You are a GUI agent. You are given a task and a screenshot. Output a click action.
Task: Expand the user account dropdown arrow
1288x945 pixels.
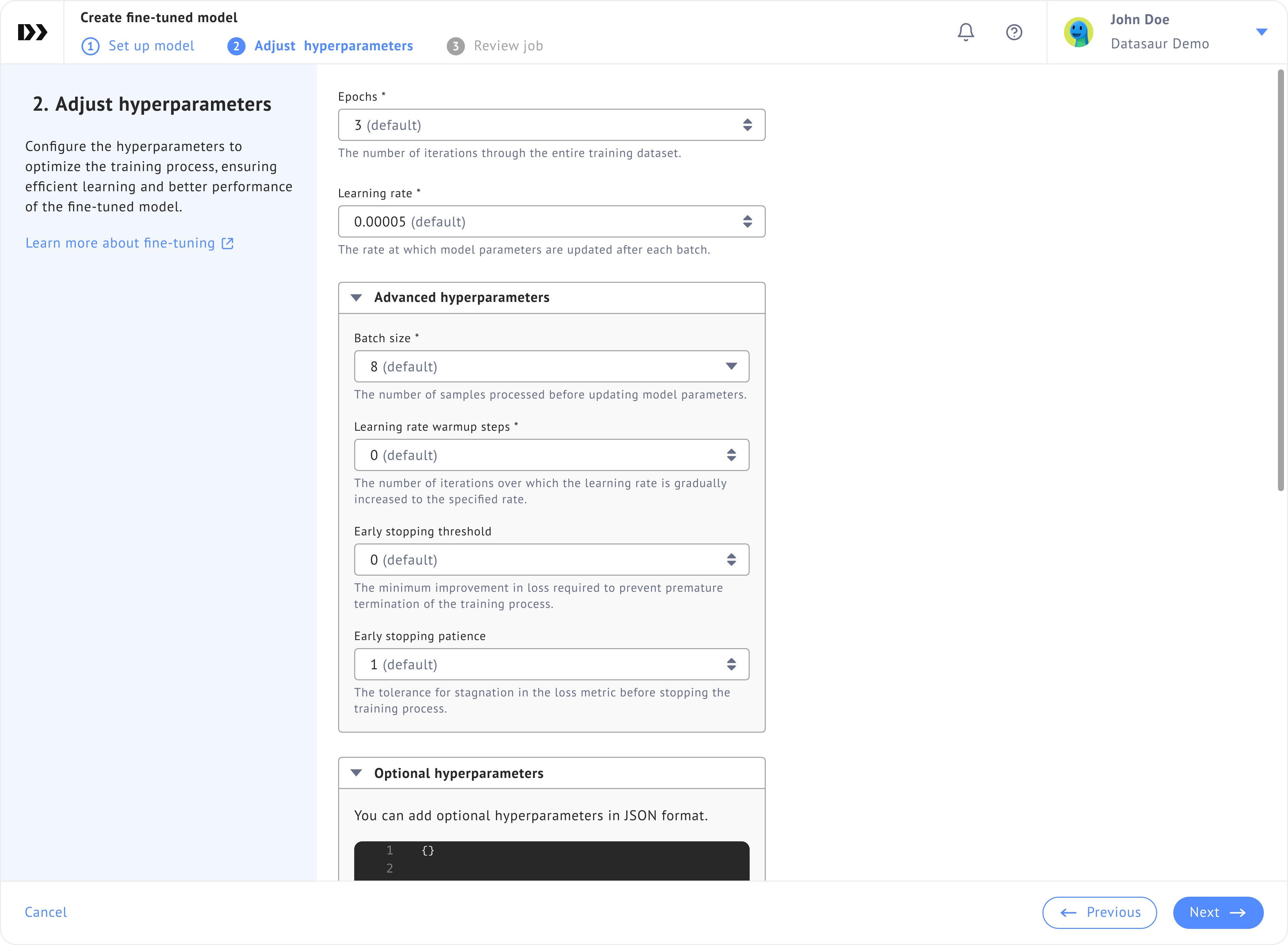coord(1261,32)
